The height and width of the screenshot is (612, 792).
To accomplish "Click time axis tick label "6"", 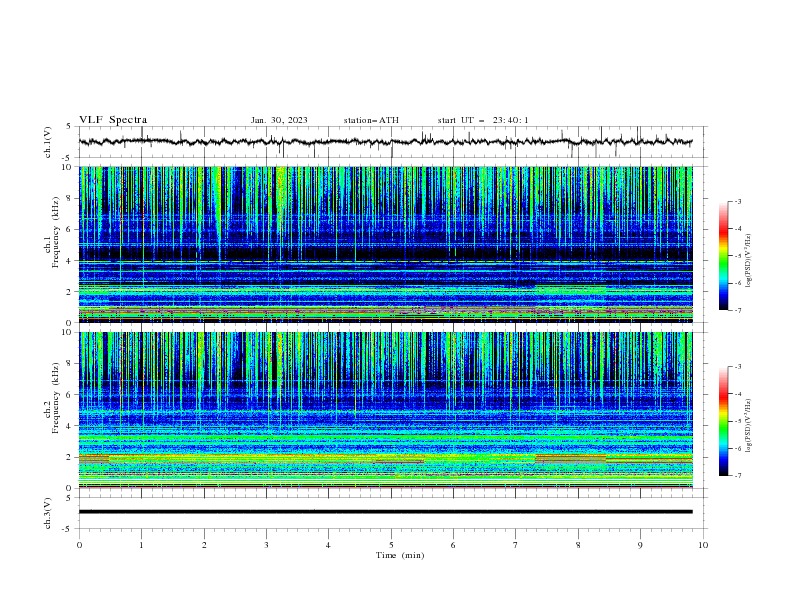I will 453,545.
